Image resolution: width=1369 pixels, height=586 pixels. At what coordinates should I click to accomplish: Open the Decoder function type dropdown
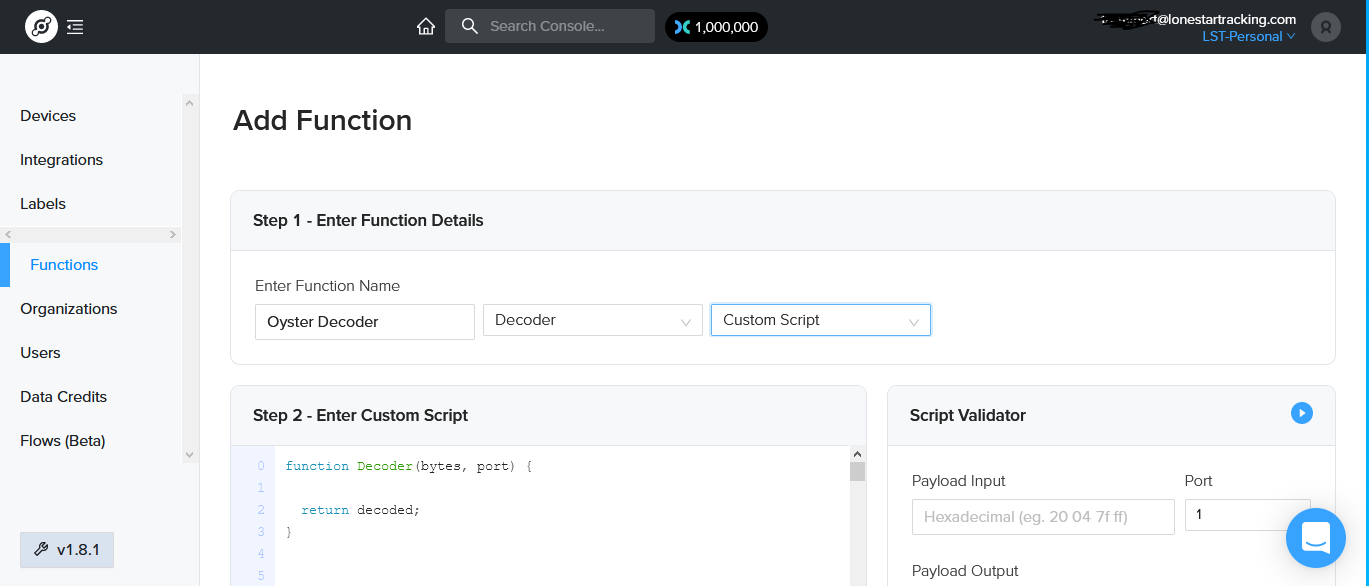click(592, 321)
